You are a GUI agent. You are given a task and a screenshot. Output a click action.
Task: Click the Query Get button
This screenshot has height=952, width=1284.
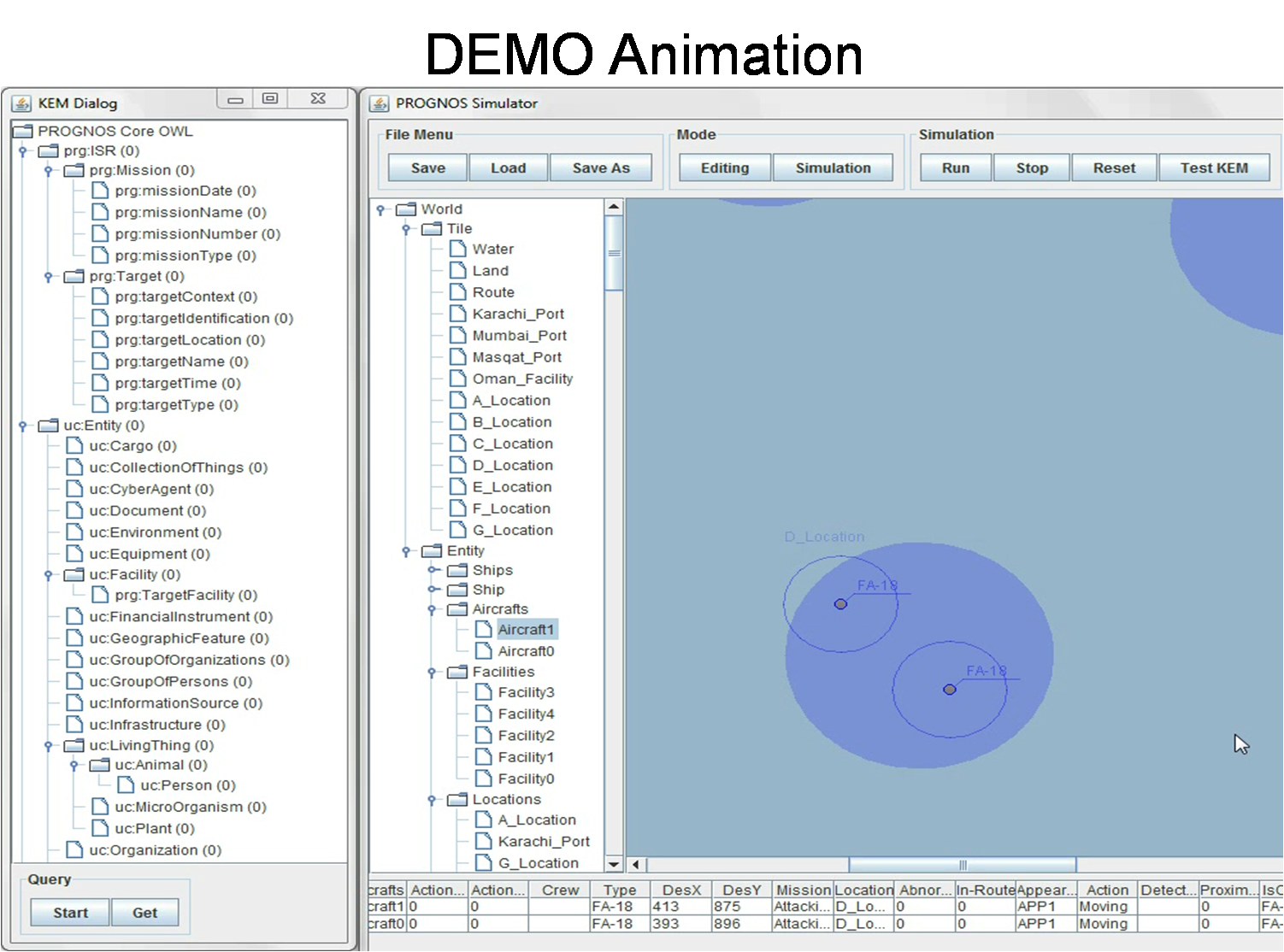[x=144, y=913]
